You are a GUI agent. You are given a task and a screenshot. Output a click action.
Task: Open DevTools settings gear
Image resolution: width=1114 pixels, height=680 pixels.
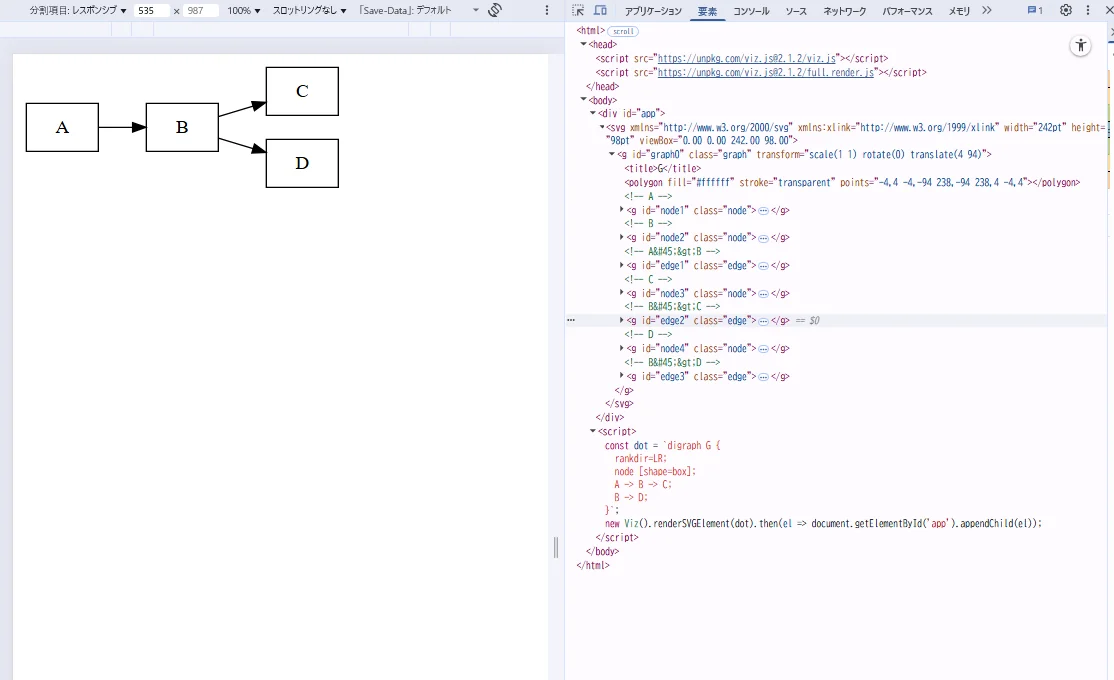[x=1066, y=11]
